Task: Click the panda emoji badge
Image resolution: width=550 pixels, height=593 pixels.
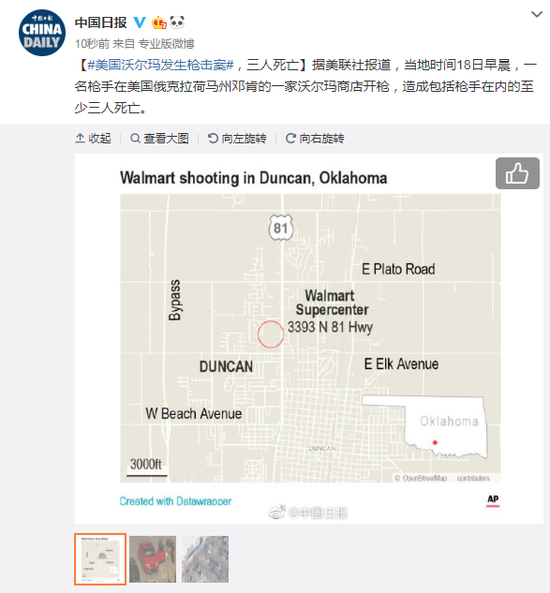Action: click(177, 22)
